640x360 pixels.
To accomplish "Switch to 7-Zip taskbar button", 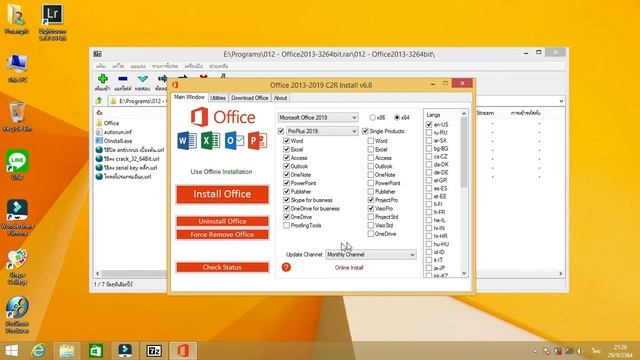I will pyautogui.click(x=154, y=351).
